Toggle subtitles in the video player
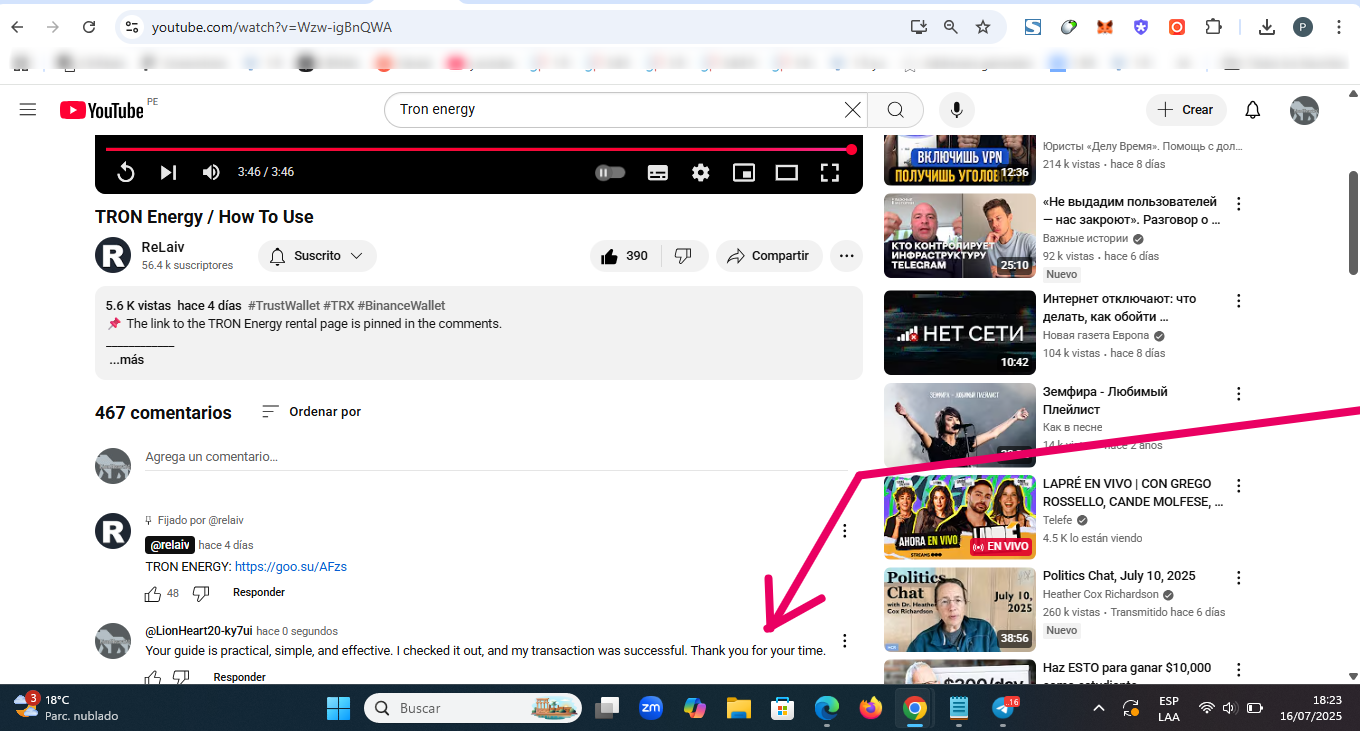The image size is (1360, 731). pyautogui.click(x=657, y=172)
